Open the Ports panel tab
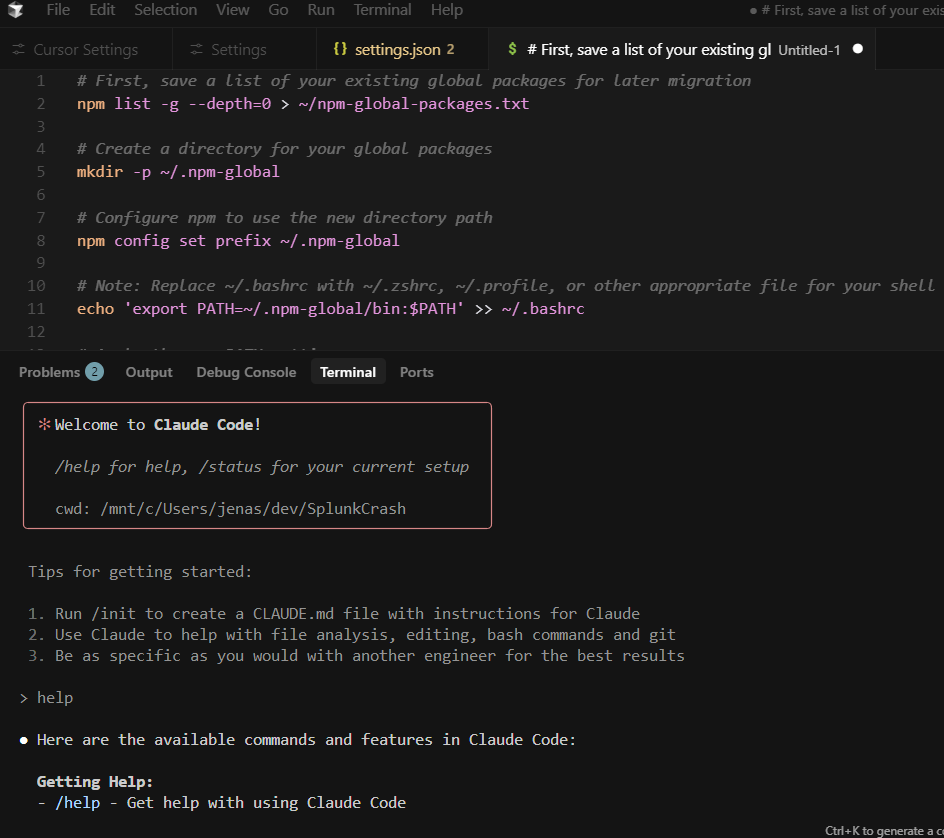This screenshot has width=944, height=838. point(416,372)
